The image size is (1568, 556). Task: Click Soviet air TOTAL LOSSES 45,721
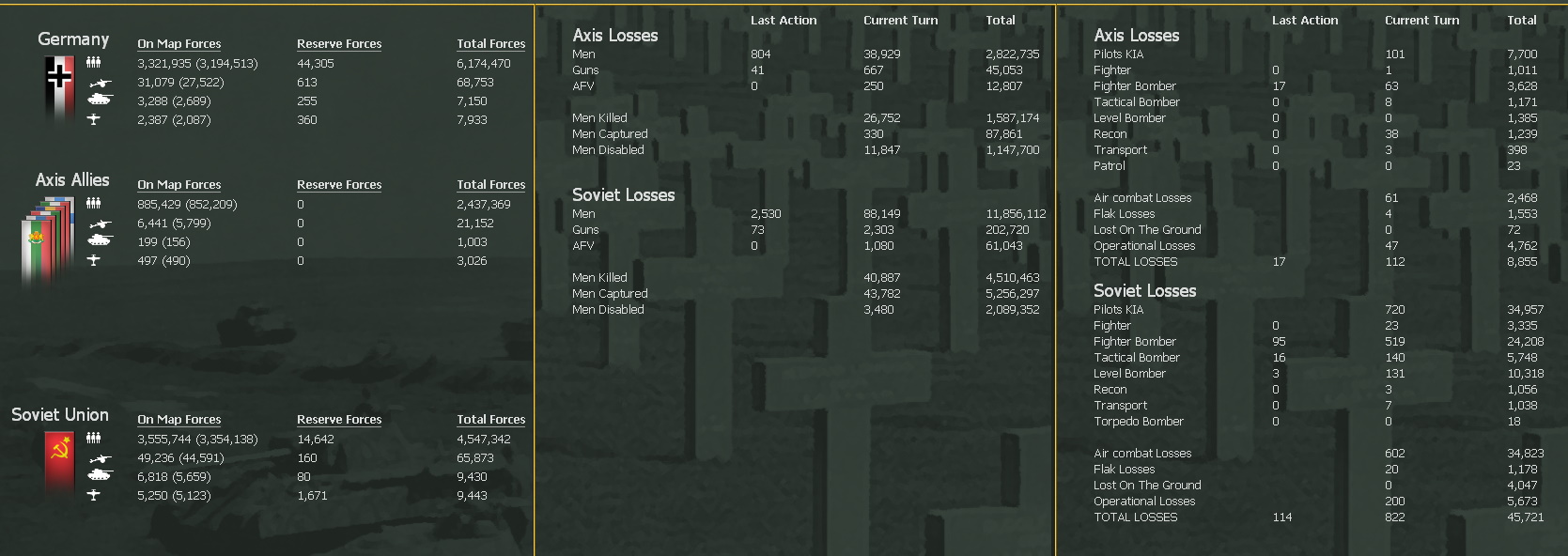tap(1526, 517)
